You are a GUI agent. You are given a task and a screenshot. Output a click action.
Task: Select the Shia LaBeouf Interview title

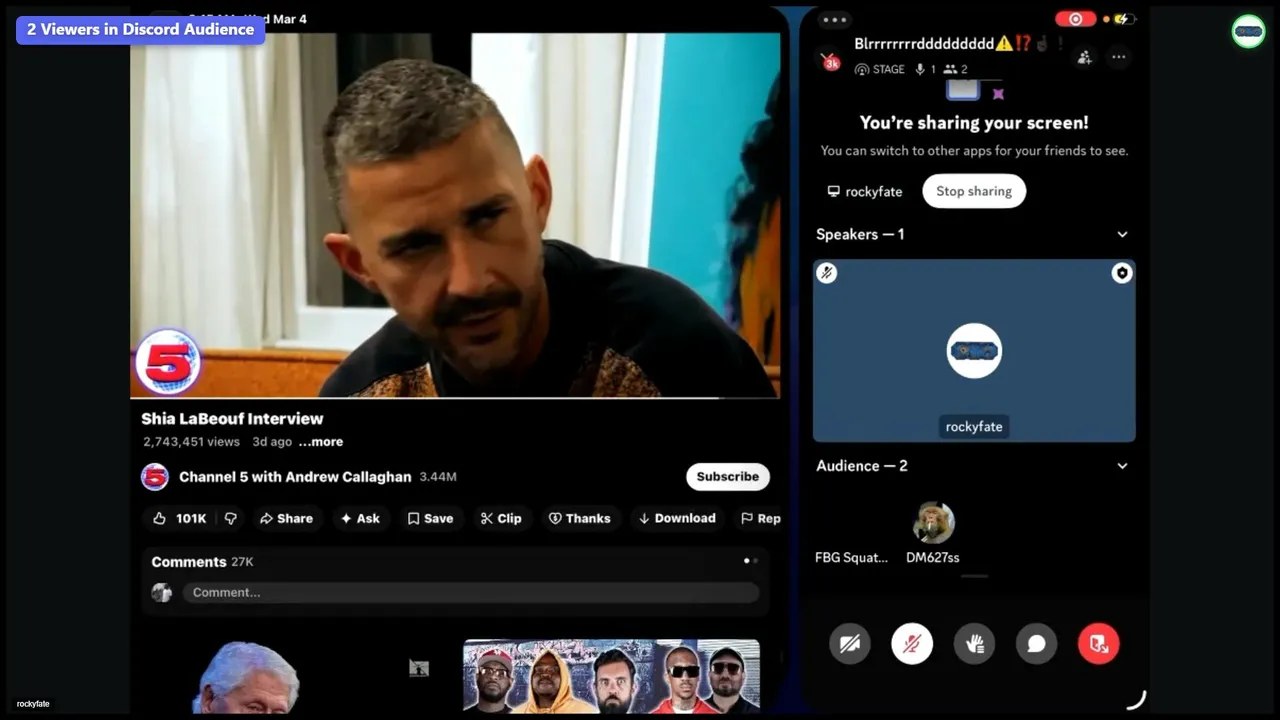click(232, 418)
